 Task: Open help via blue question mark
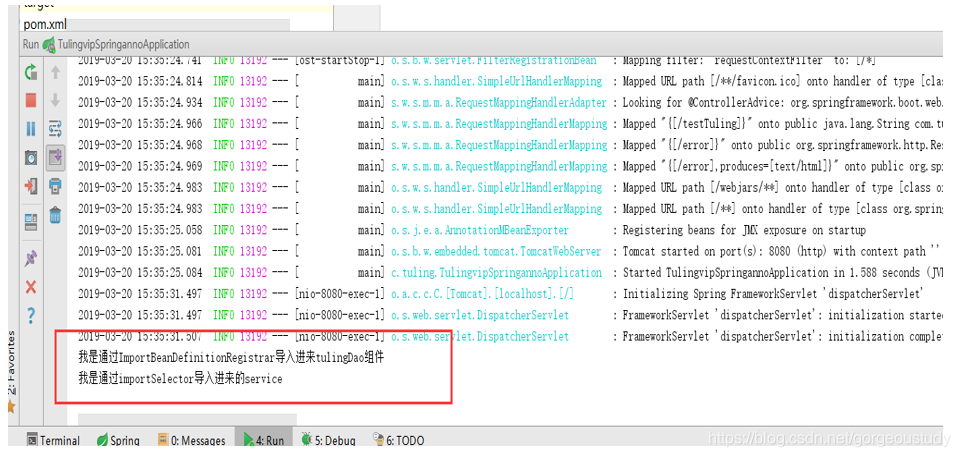31,315
